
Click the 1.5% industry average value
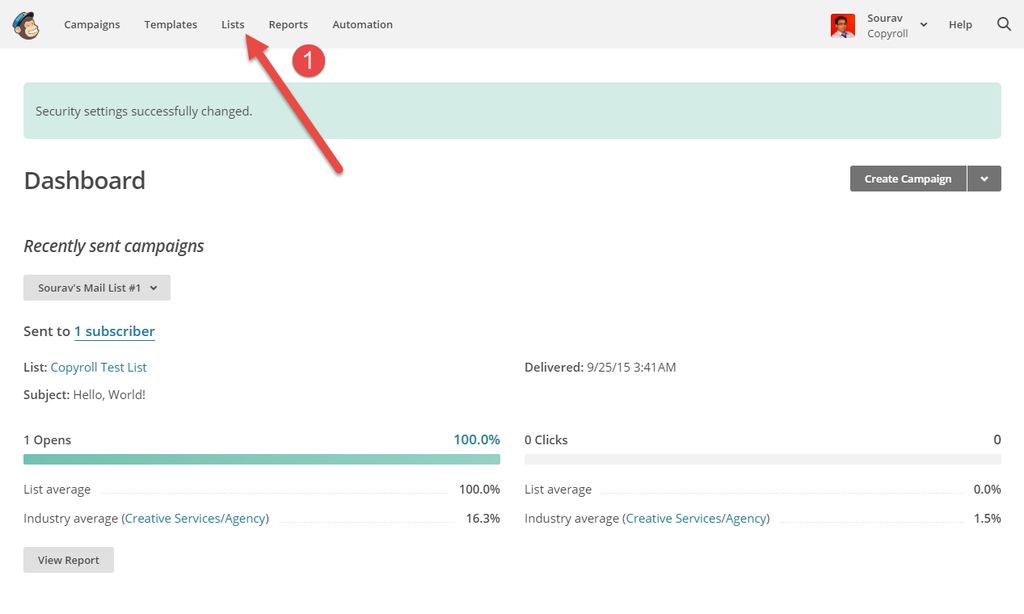click(x=987, y=518)
